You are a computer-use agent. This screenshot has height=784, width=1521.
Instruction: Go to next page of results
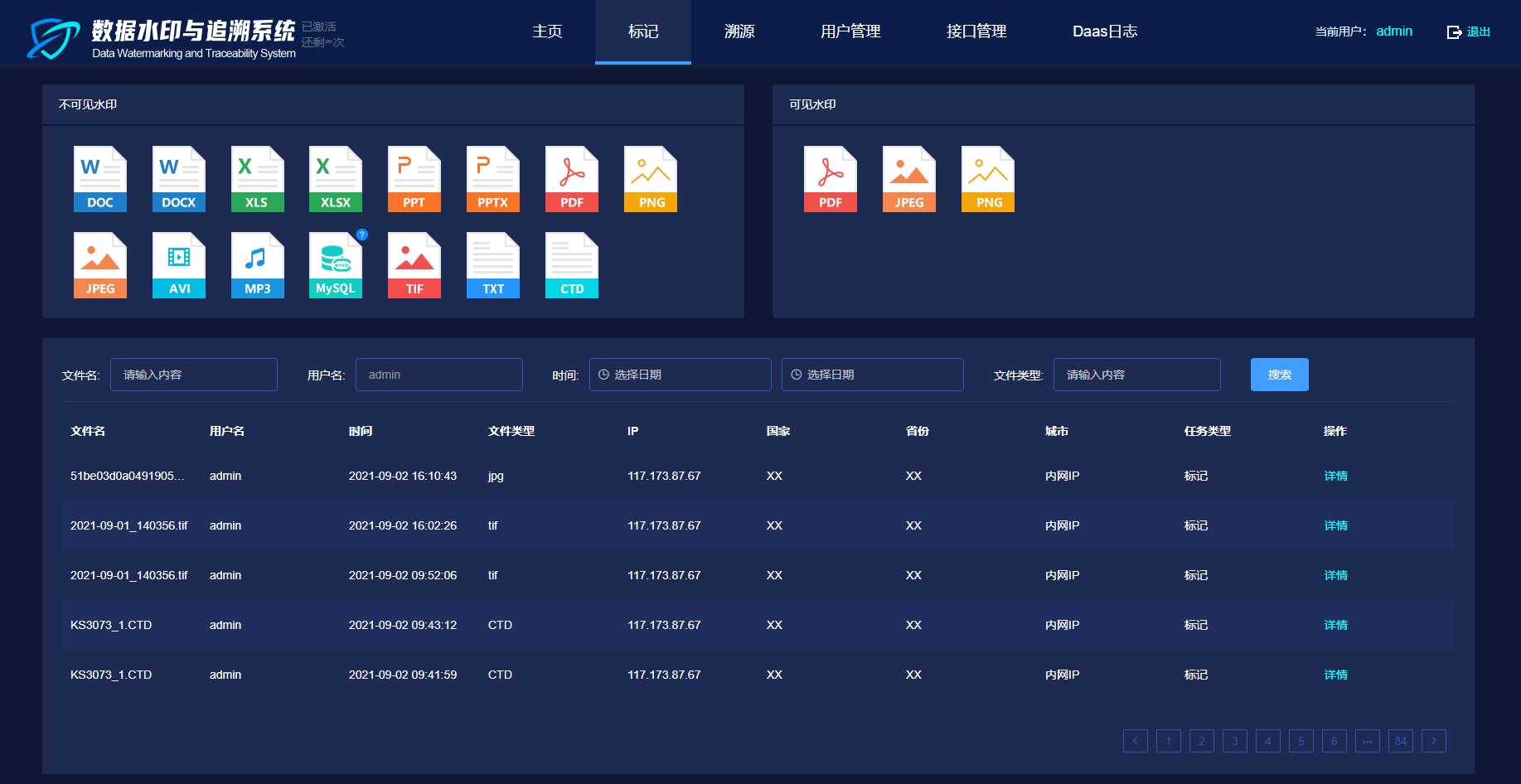(x=1433, y=741)
